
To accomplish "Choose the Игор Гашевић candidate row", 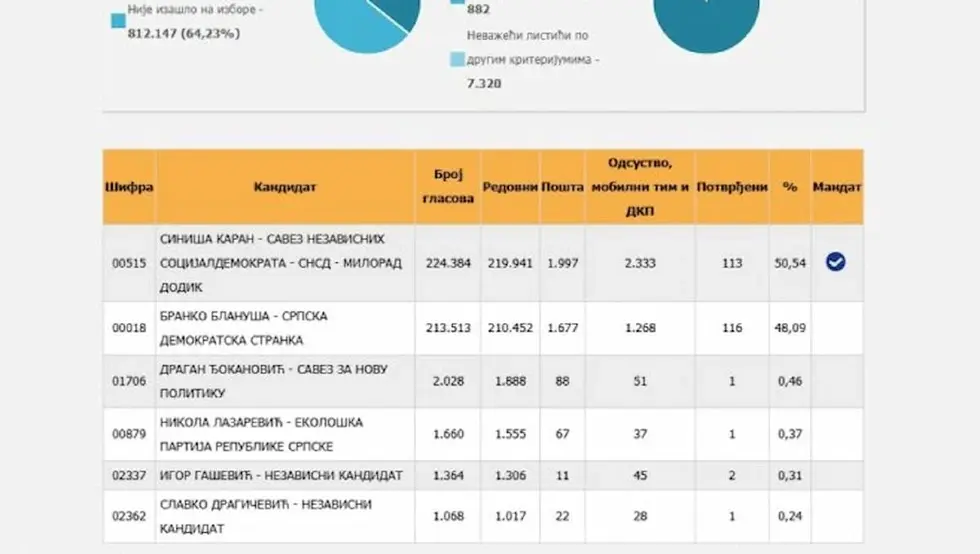I will click(281, 476).
